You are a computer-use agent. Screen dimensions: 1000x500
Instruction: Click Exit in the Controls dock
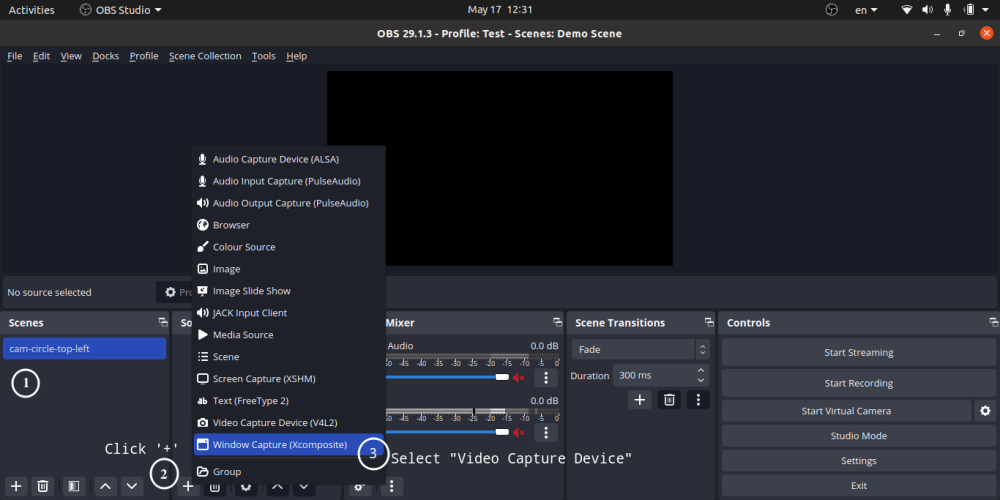point(858,485)
